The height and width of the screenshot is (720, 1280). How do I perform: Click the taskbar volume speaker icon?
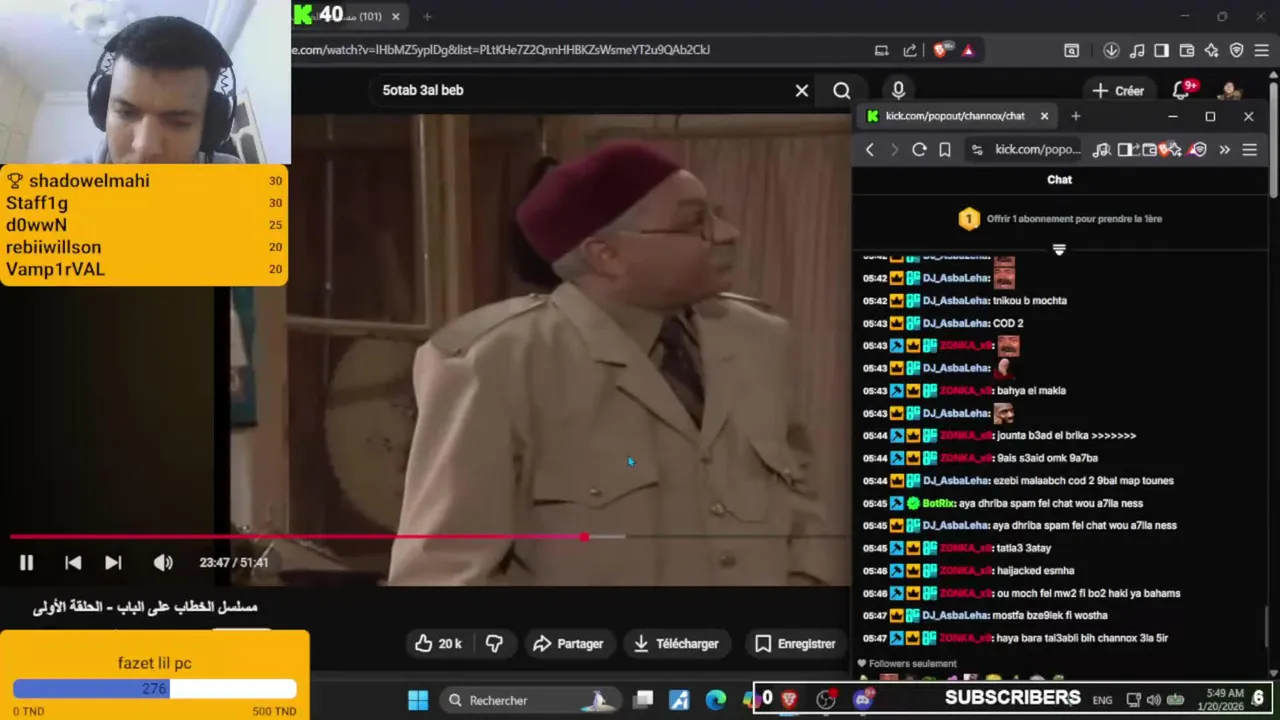tap(1154, 700)
